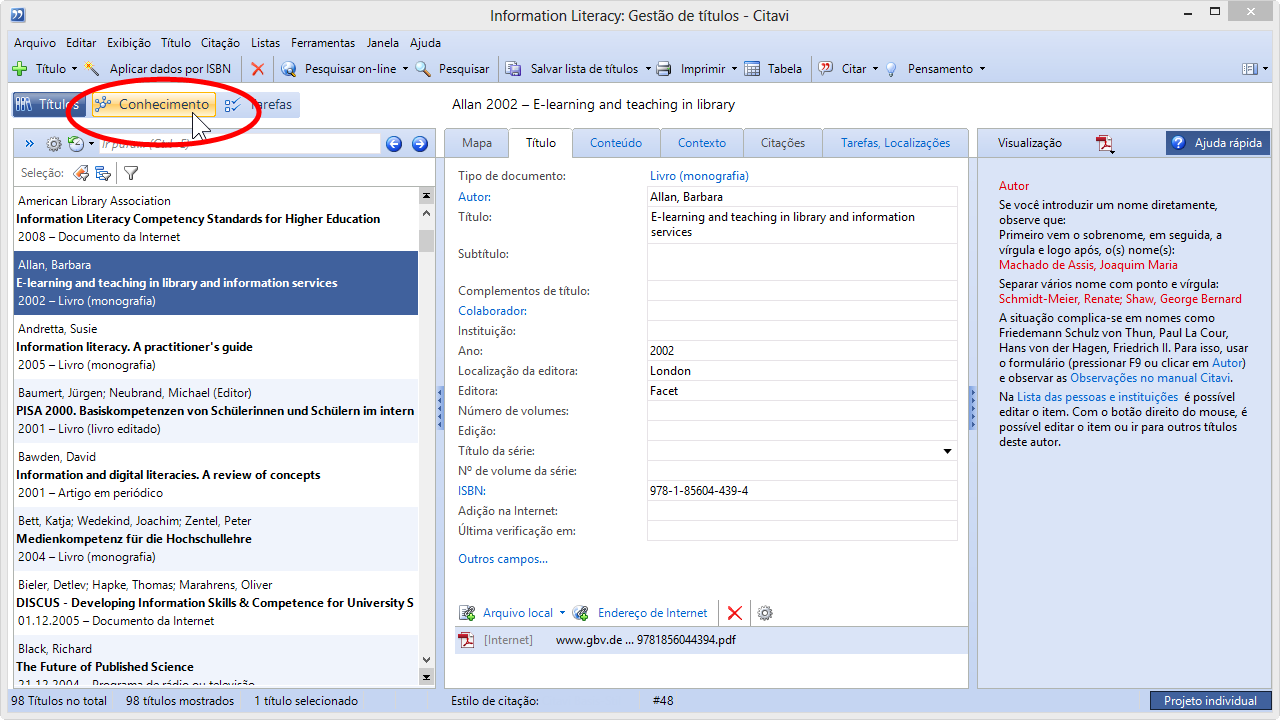
Task: Switch to the Mapa tab
Action: pos(477,143)
